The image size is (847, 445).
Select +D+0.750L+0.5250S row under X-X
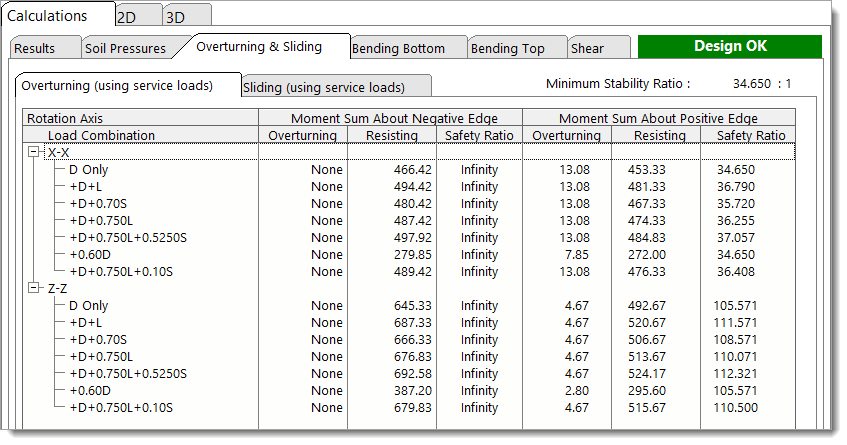pos(128,238)
